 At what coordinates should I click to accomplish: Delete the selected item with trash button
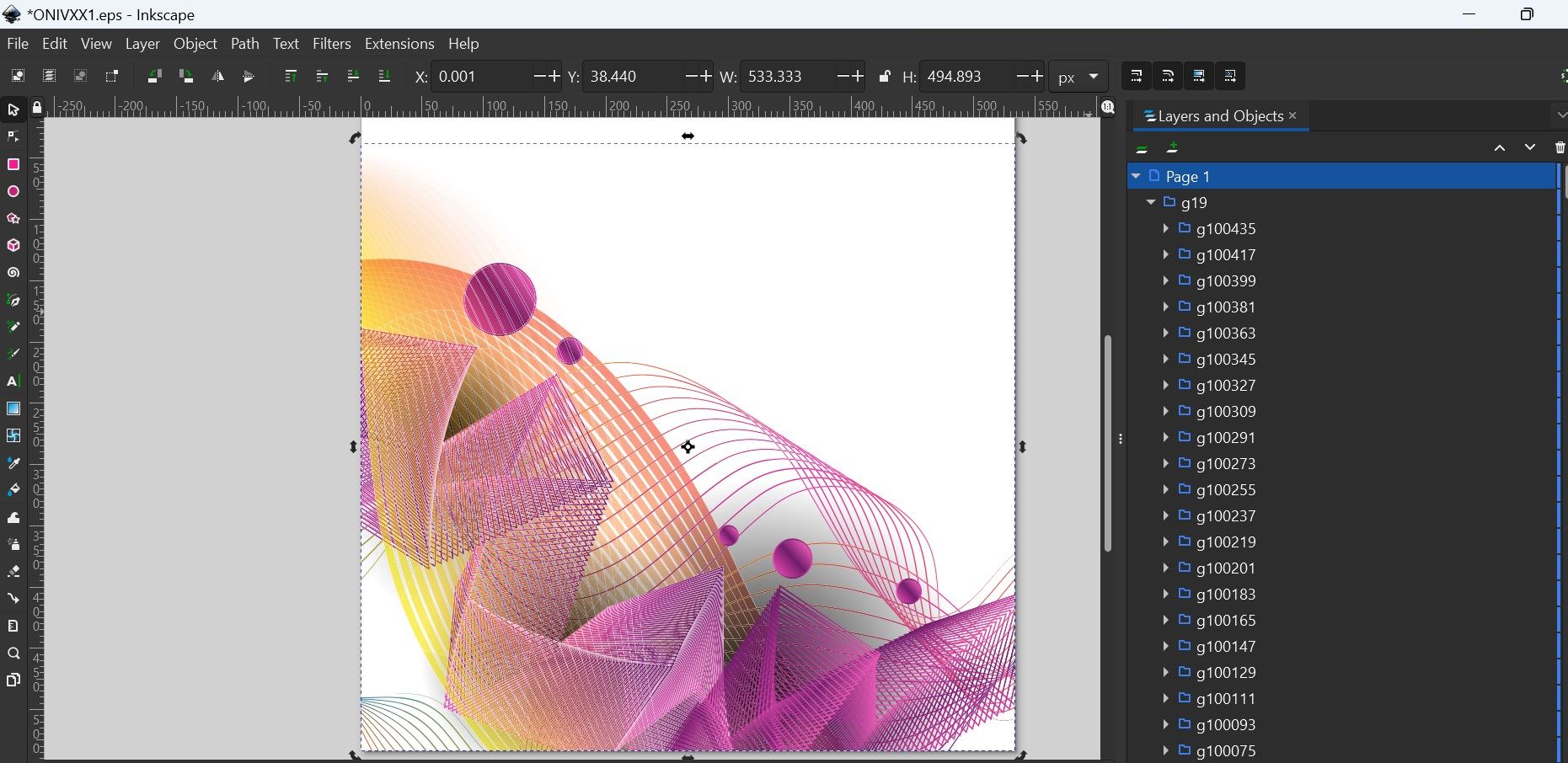tap(1560, 147)
